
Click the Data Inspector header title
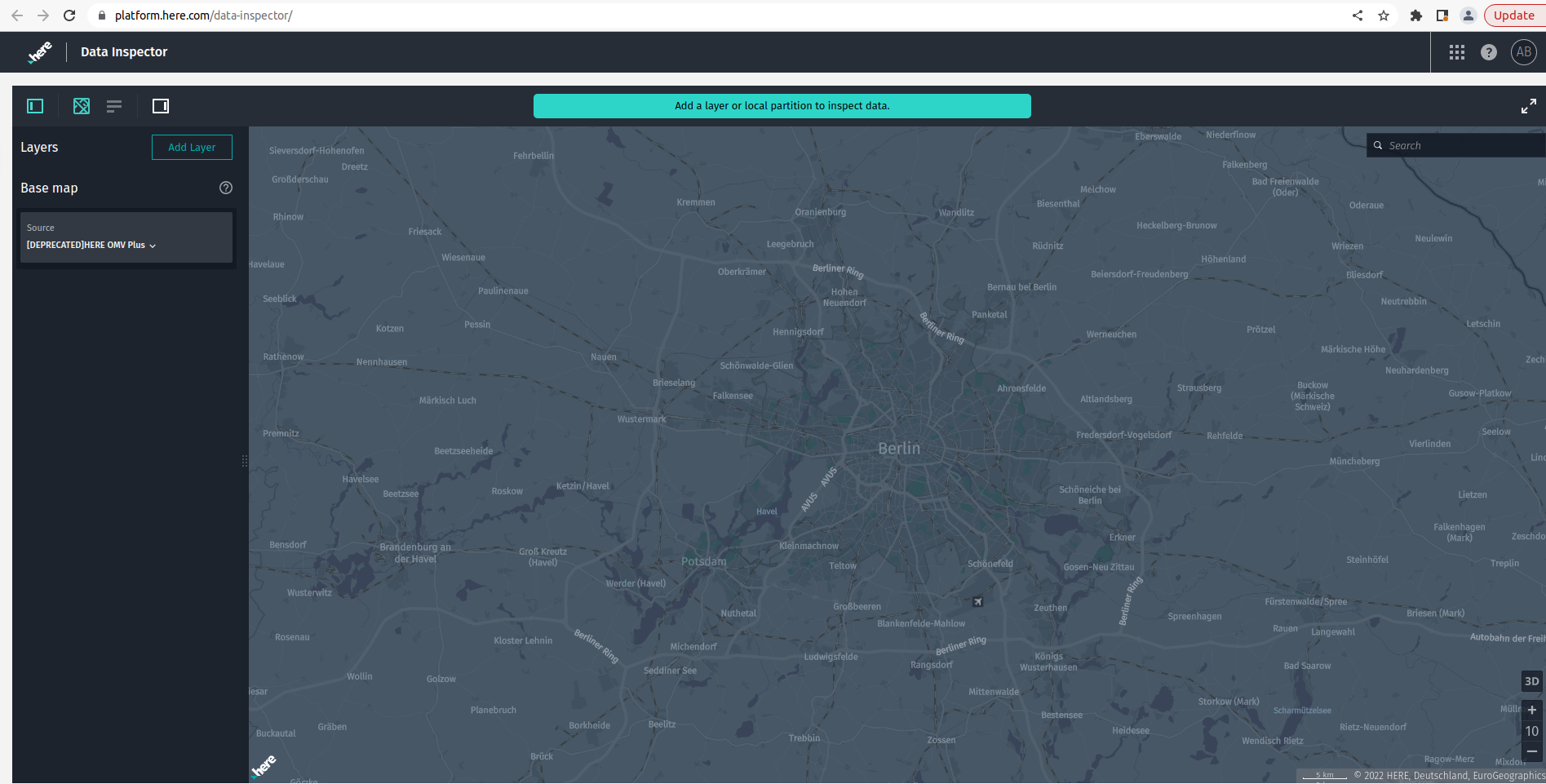point(123,51)
